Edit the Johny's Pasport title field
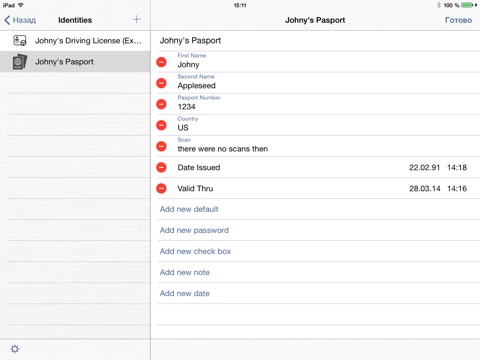The image size is (480, 360). point(318,41)
